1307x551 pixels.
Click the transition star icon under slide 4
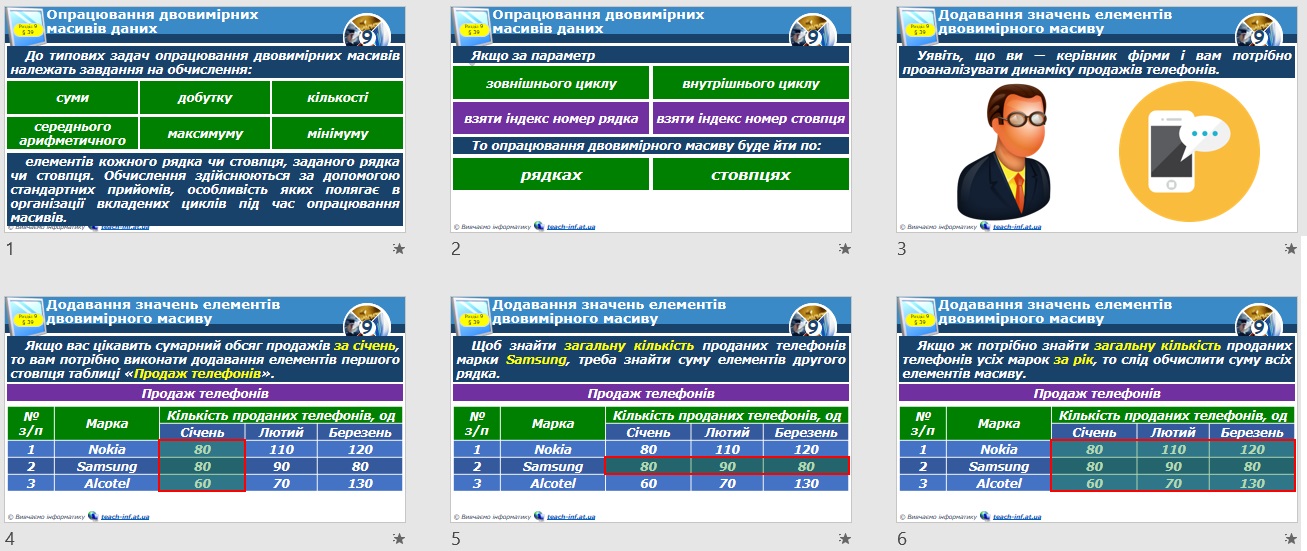click(x=399, y=539)
